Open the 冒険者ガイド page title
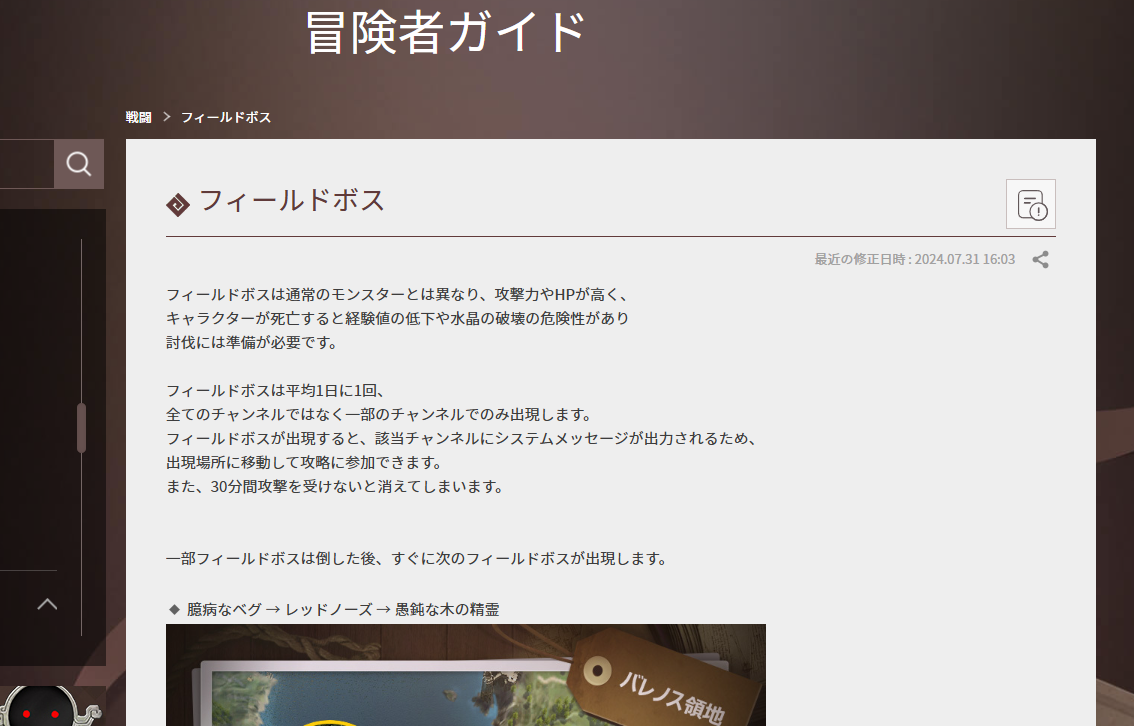 pos(445,33)
